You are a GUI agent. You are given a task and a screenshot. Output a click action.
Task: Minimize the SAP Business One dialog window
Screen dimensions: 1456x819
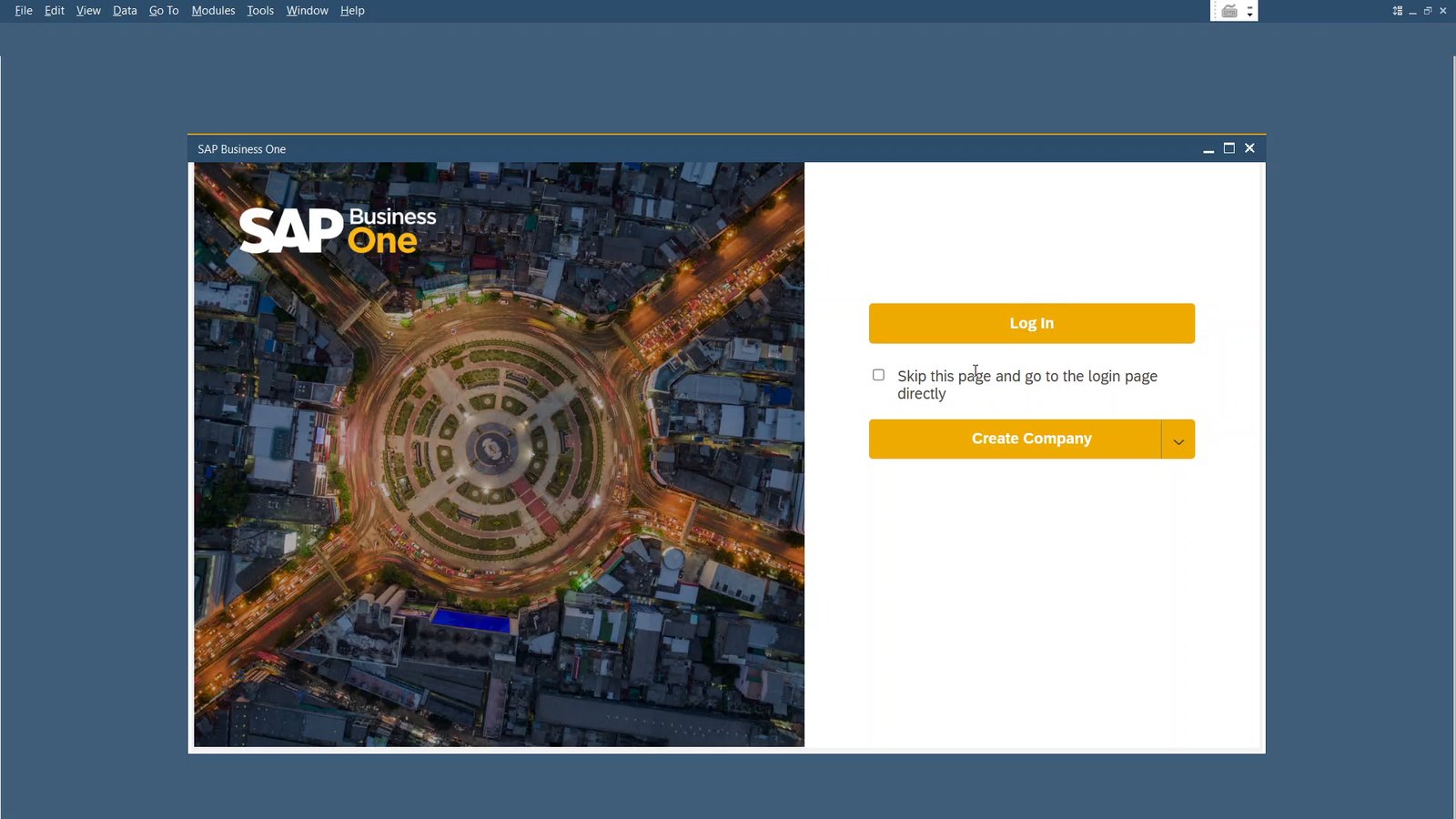click(x=1208, y=149)
